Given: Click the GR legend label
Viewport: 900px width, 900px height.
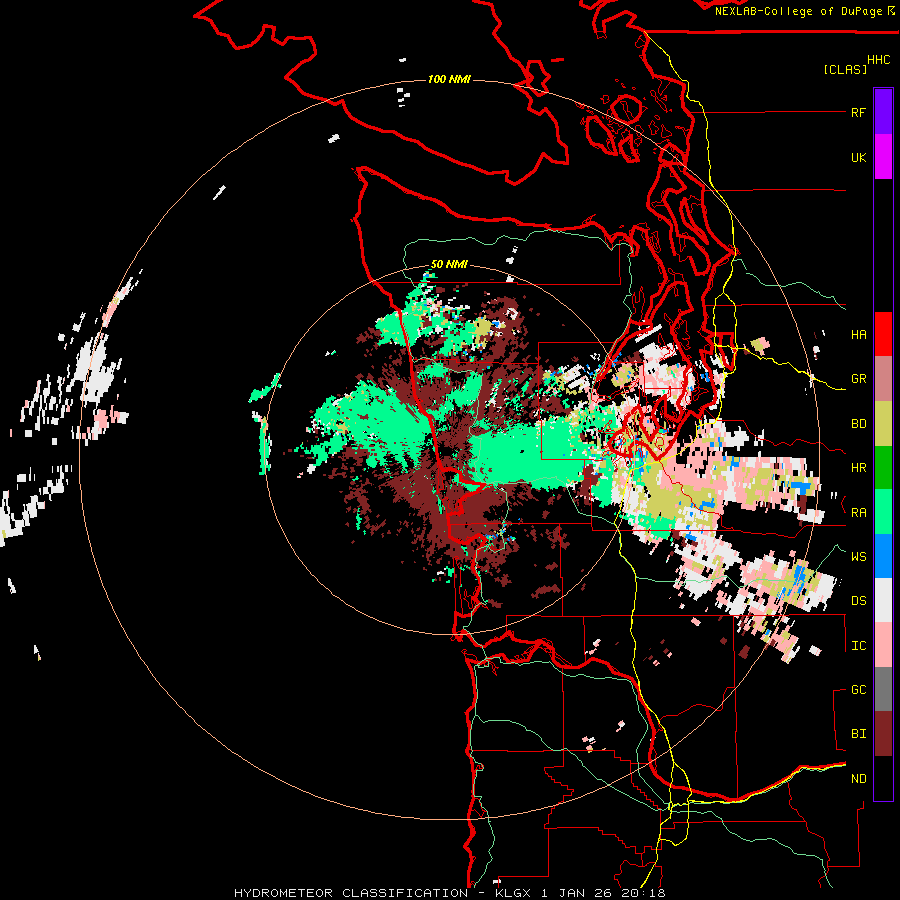Looking at the screenshot, I should 858,379.
